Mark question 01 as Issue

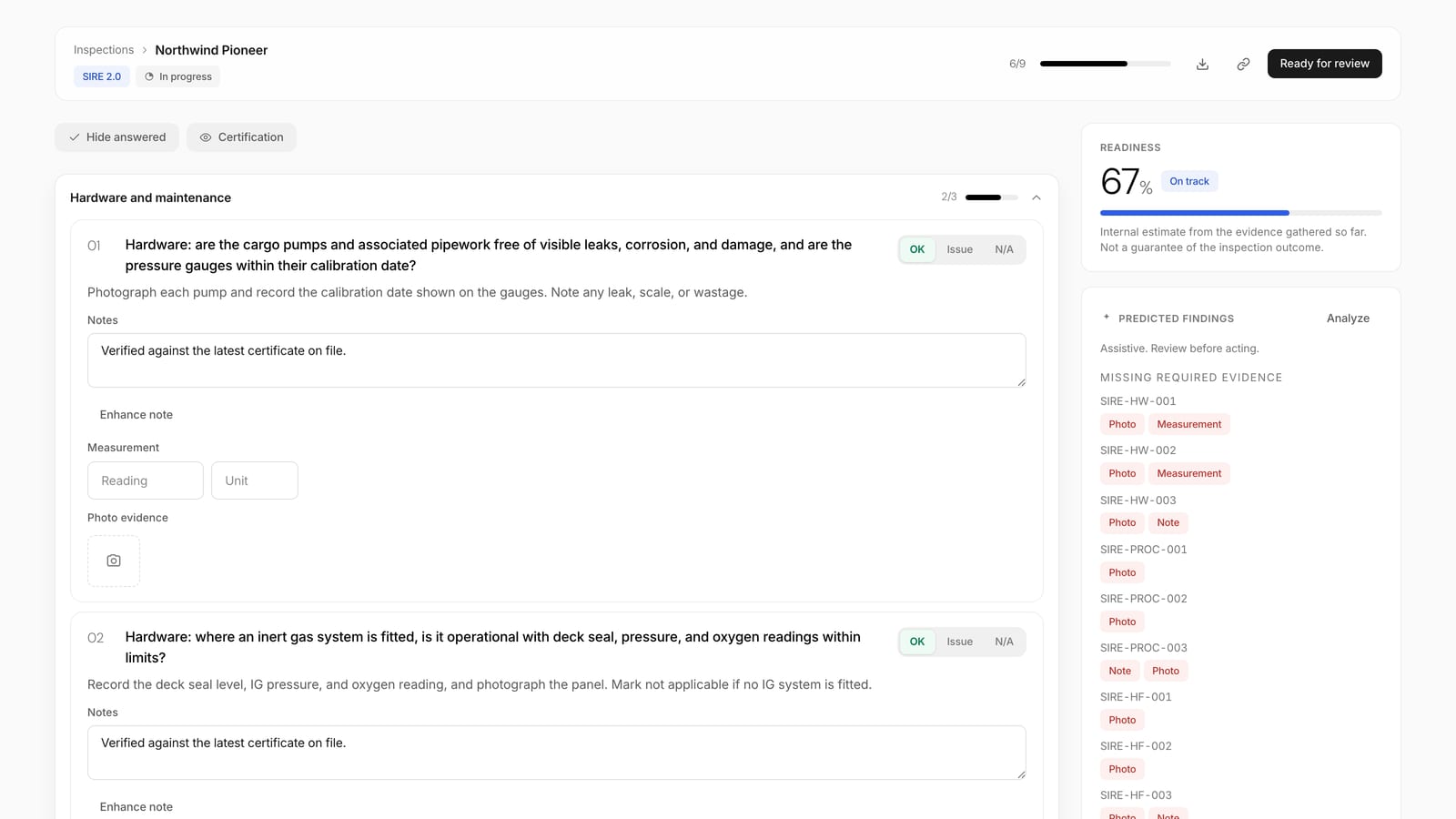click(959, 249)
